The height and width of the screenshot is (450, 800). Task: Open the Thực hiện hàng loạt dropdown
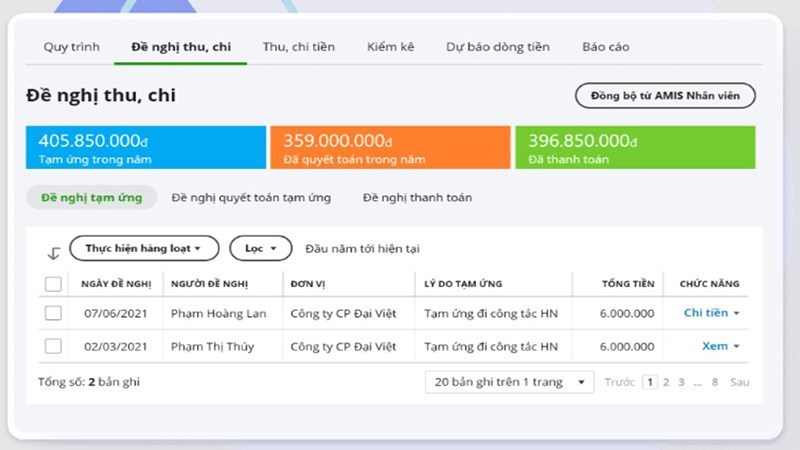(144, 248)
